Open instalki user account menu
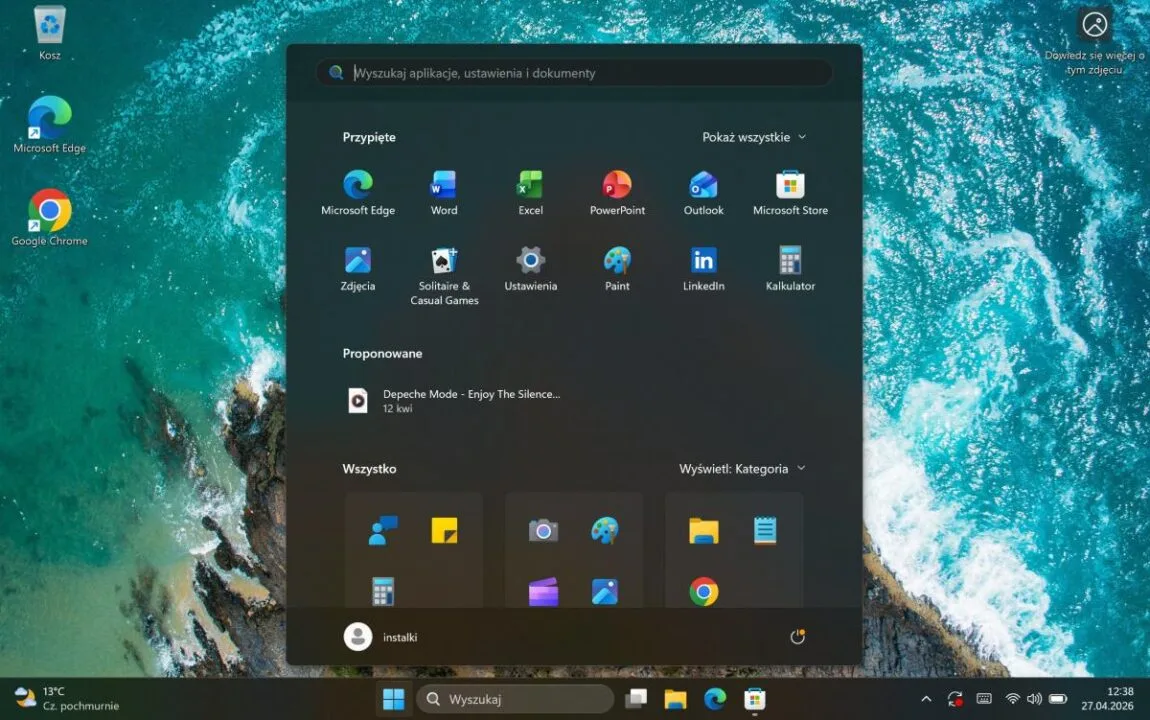The width and height of the screenshot is (1150, 720). pyautogui.click(x=381, y=637)
